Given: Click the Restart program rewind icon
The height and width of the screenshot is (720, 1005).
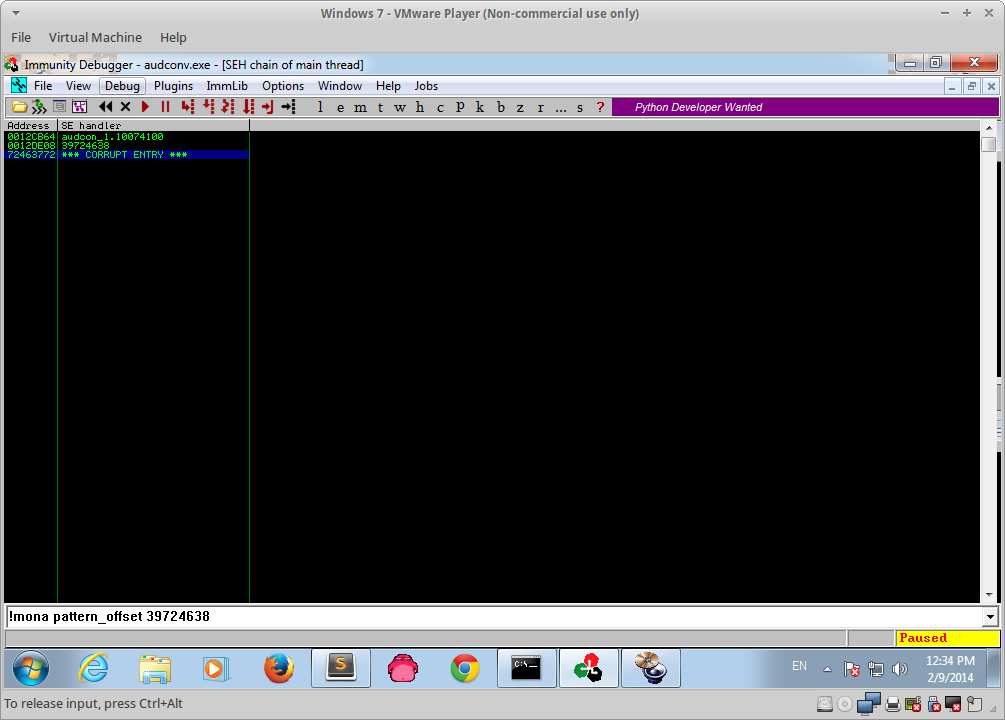Looking at the screenshot, I should 106,107.
